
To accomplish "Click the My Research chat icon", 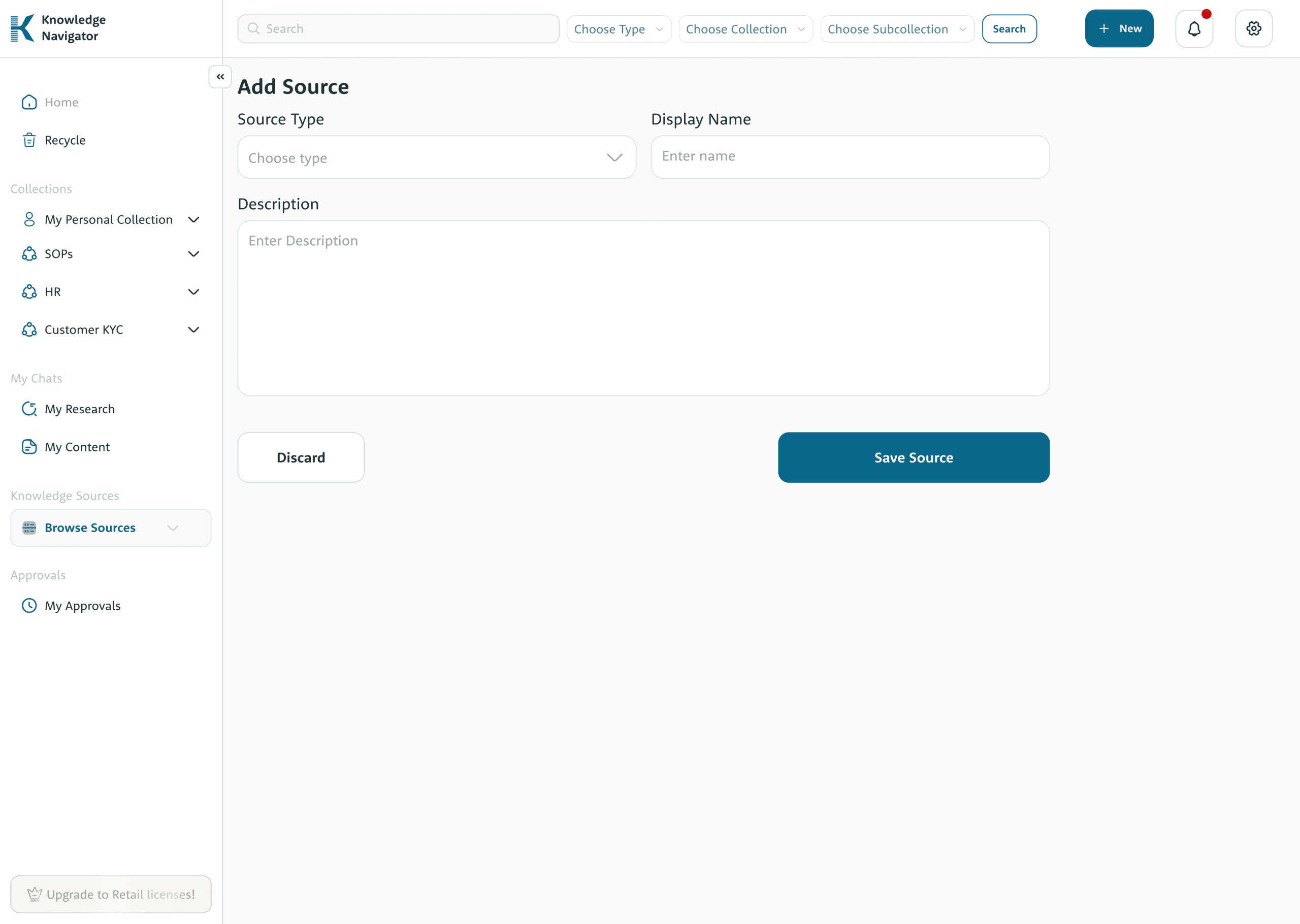I will coord(29,409).
